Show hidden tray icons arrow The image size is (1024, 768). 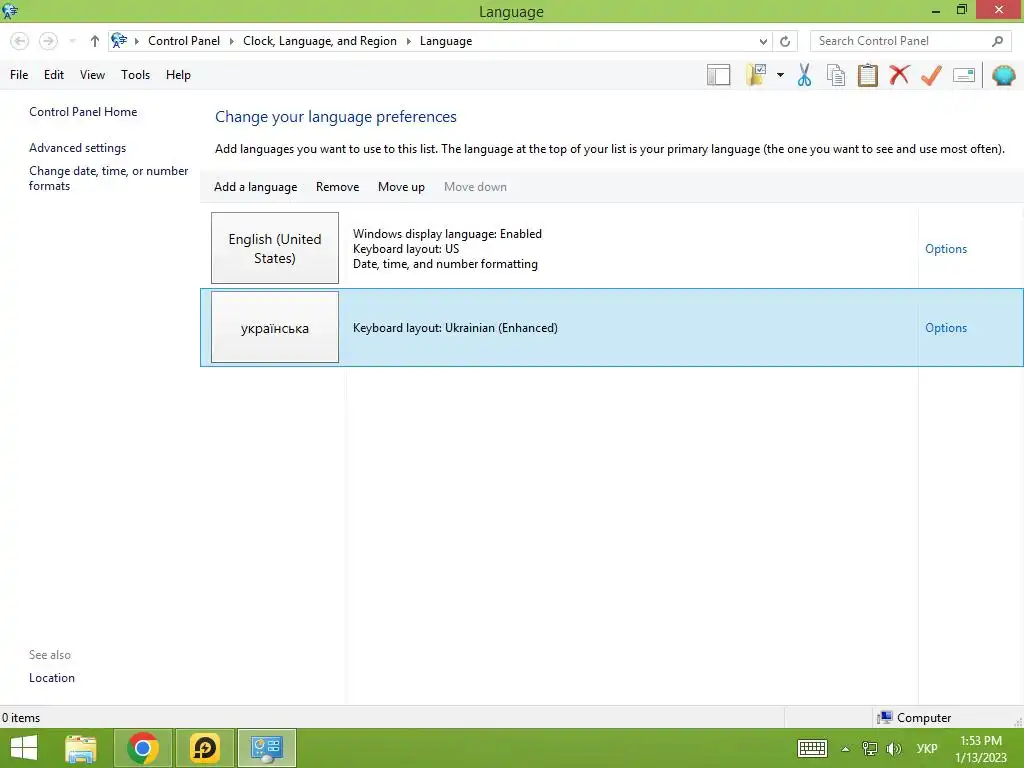845,749
